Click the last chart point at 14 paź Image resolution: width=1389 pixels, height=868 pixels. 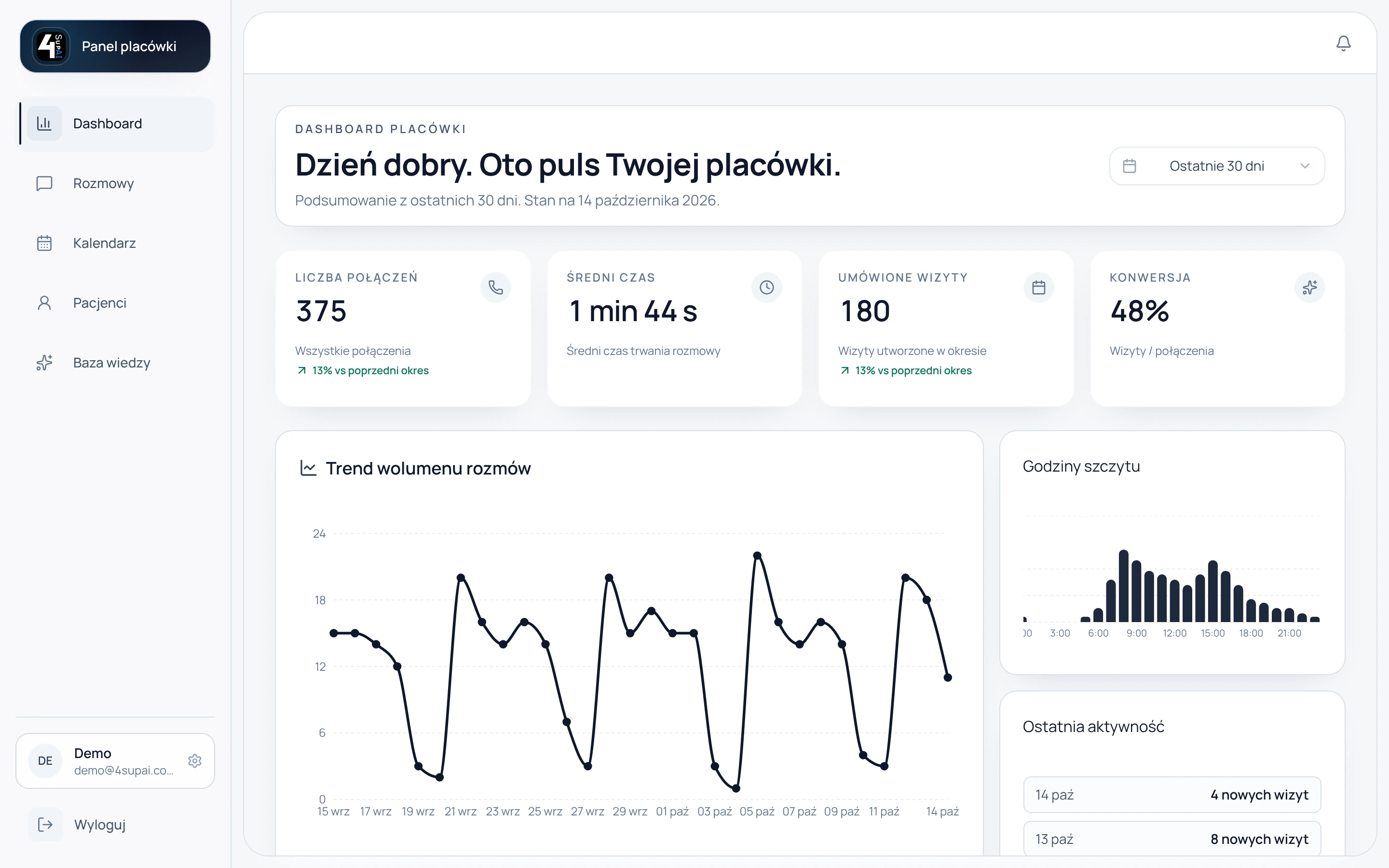tap(948, 678)
